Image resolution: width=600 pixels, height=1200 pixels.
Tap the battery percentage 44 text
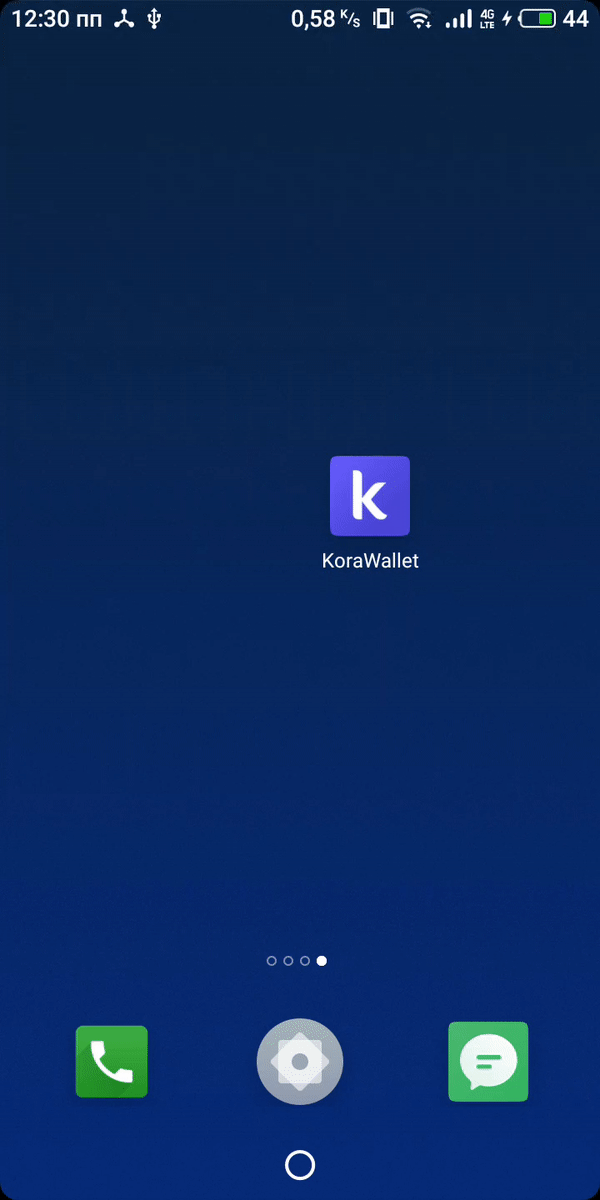click(x=576, y=18)
